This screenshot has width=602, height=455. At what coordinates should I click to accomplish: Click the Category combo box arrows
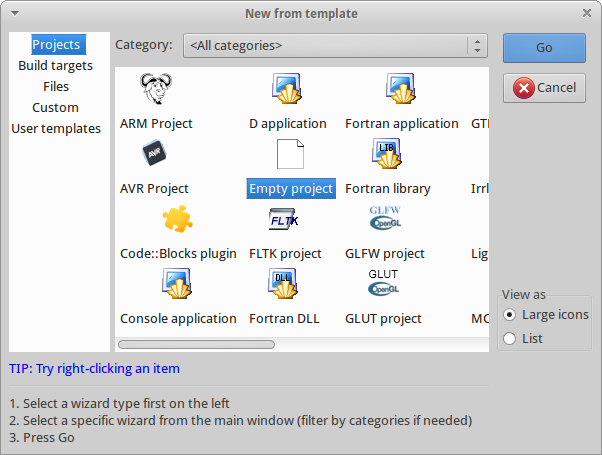pyautogui.click(x=477, y=46)
